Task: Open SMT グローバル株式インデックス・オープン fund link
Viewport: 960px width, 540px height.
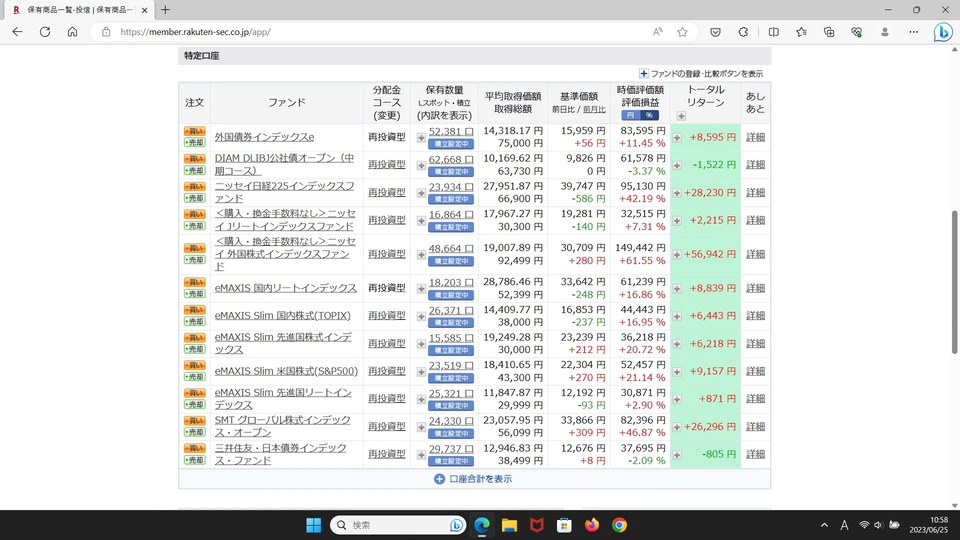Action: 283,426
